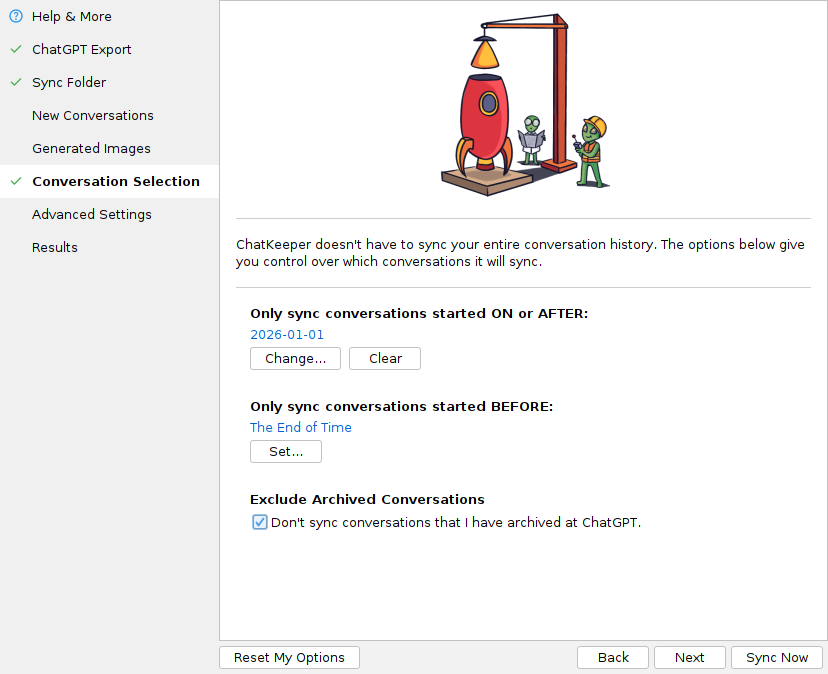Go to the ChatGPT Export step
Image resolution: width=828 pixels, height=674 pixels.
(81, 49)
